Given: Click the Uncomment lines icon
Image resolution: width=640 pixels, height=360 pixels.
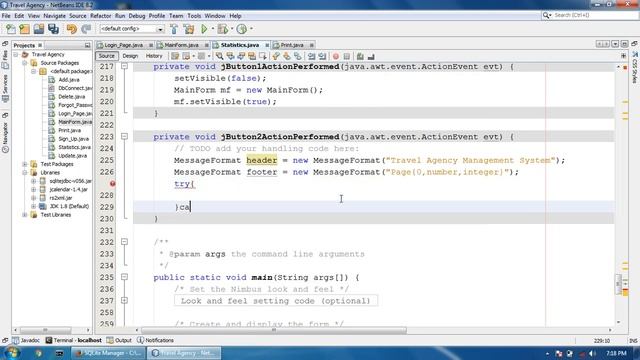Looking at the screenshot, I should click(x=371, y=56).
